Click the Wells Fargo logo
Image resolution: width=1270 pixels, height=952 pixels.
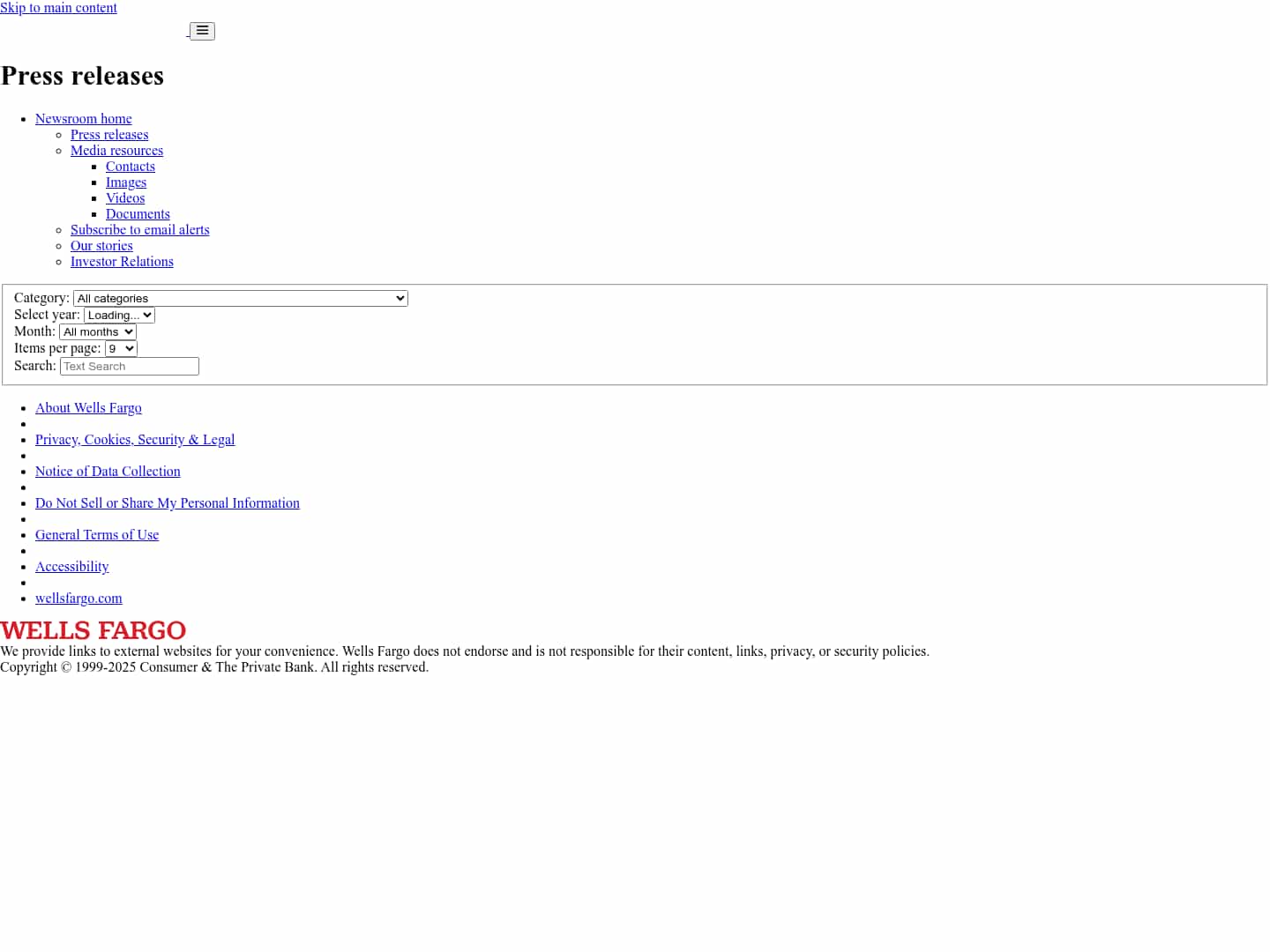[x=93, y=631]
